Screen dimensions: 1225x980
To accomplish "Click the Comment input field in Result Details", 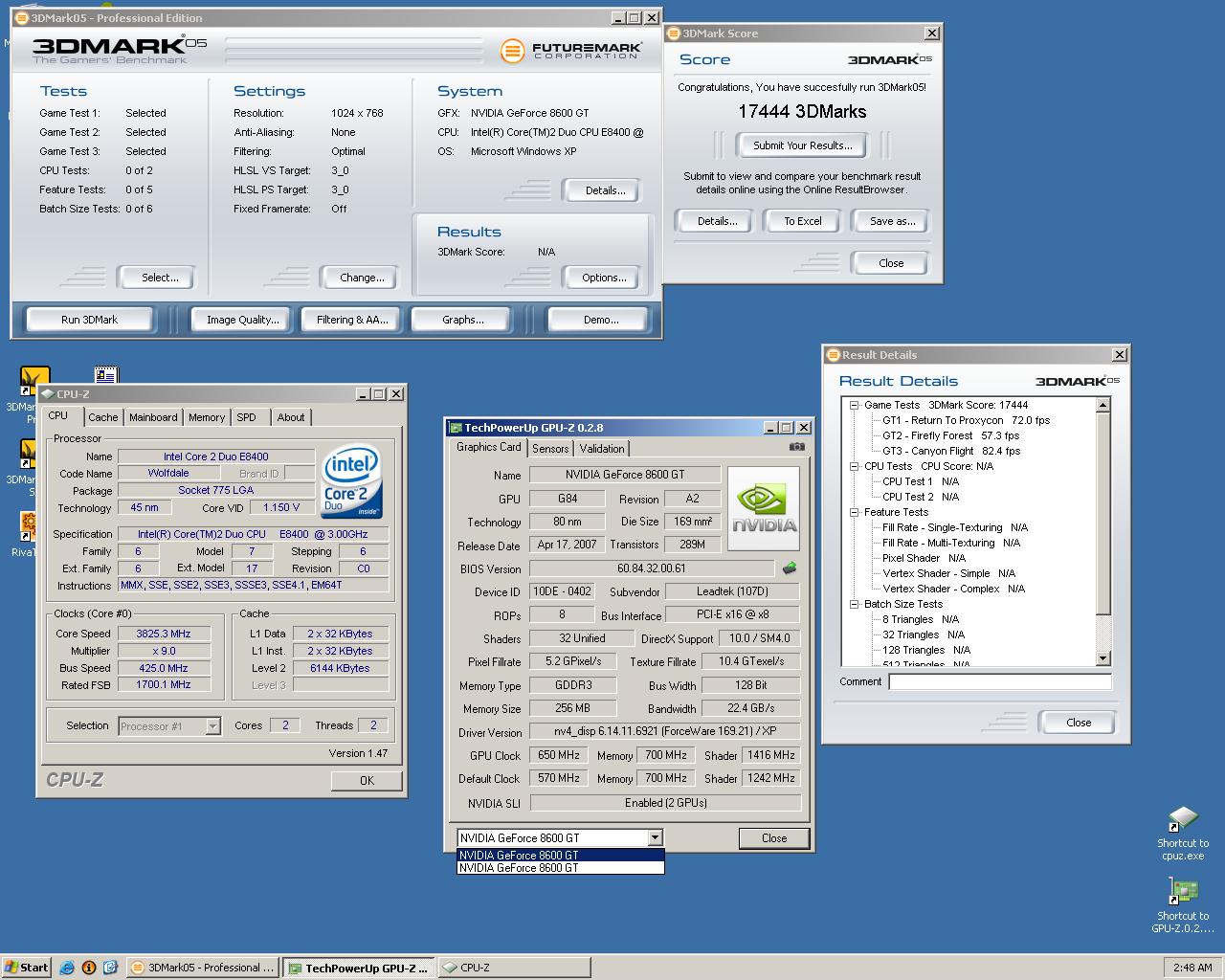I will (x=1000, y=682).
